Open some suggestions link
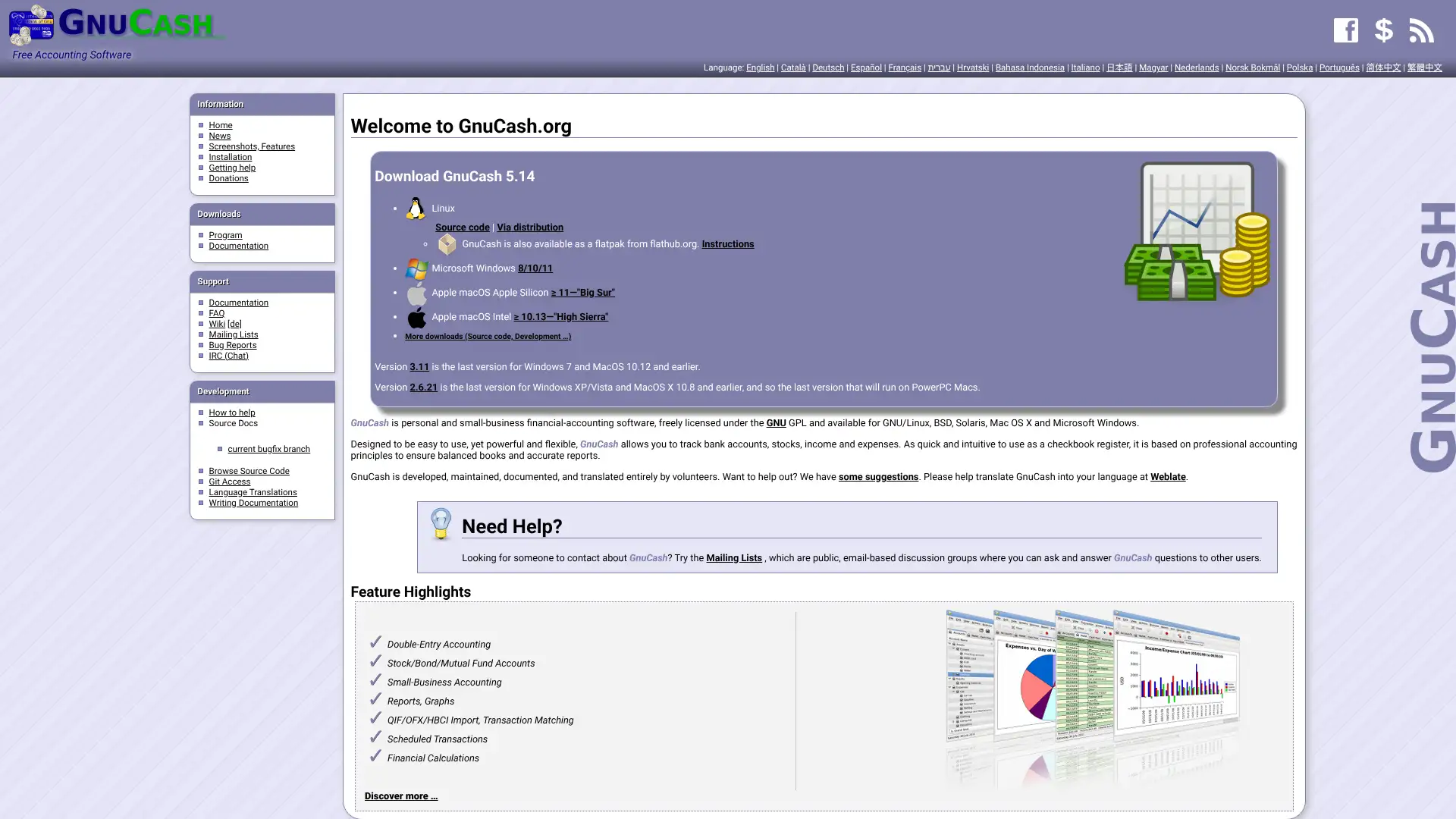 pos(877,477)
